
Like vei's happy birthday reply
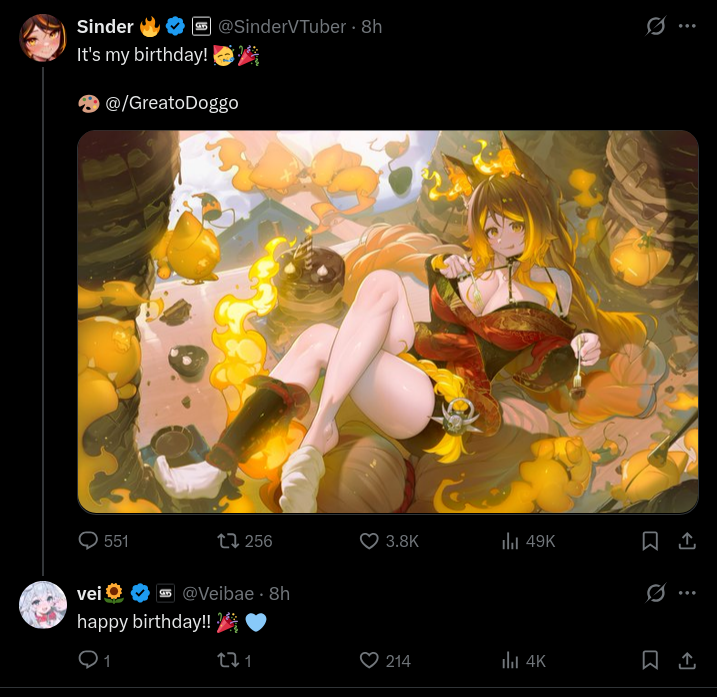(385, 660)
